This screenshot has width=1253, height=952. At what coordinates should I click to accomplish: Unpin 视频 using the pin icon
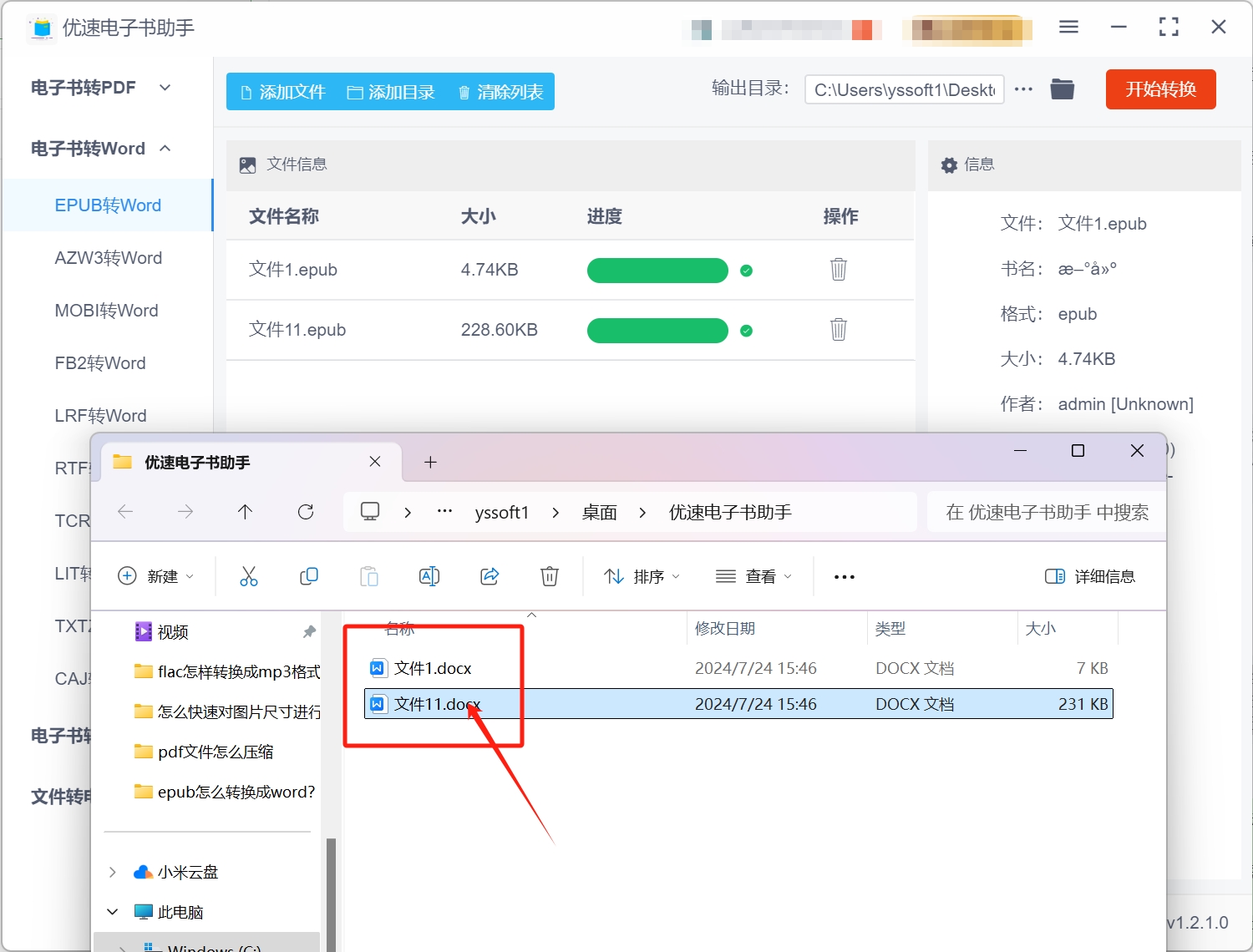click(309, 632)
